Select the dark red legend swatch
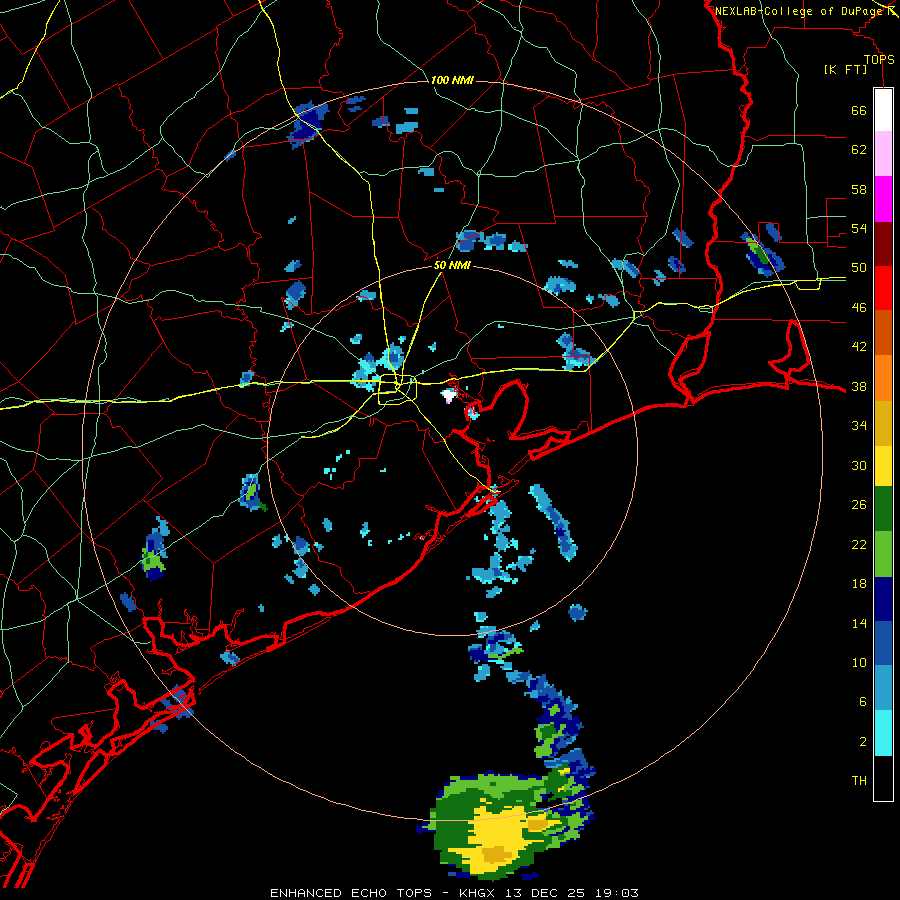The image size is (900, 900). point(883,243)
